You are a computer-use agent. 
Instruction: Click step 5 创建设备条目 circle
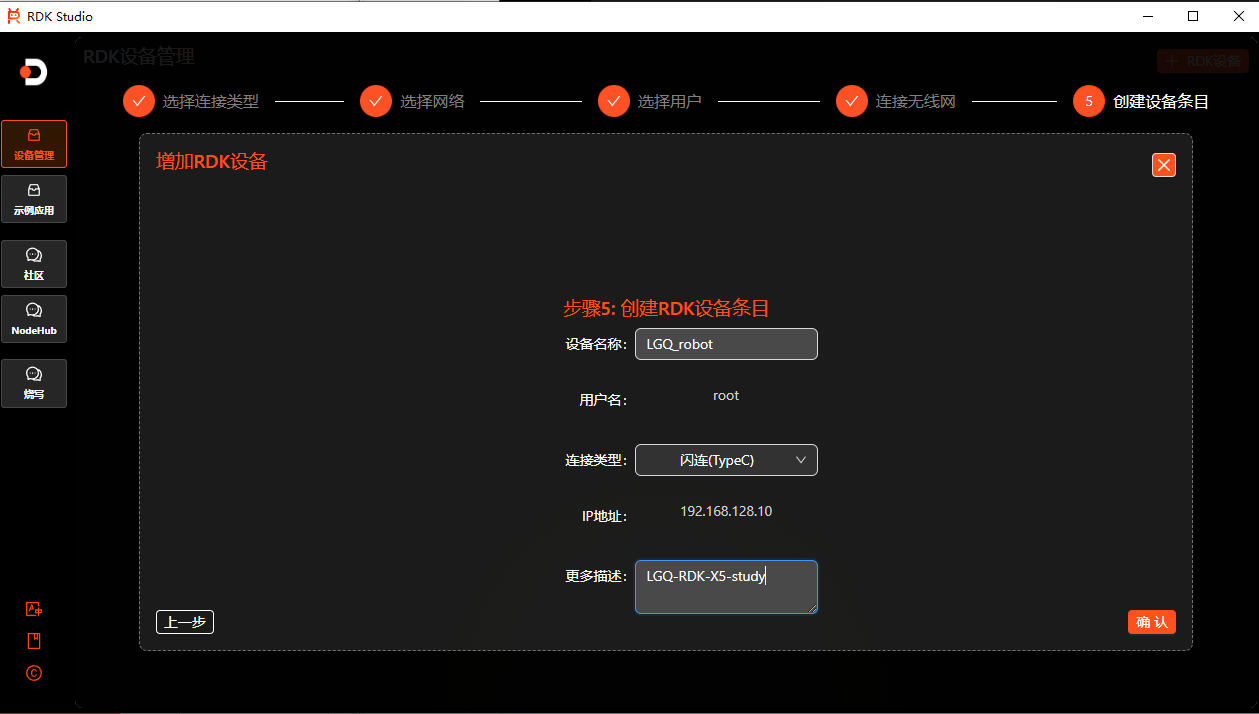click(1089, 101)
